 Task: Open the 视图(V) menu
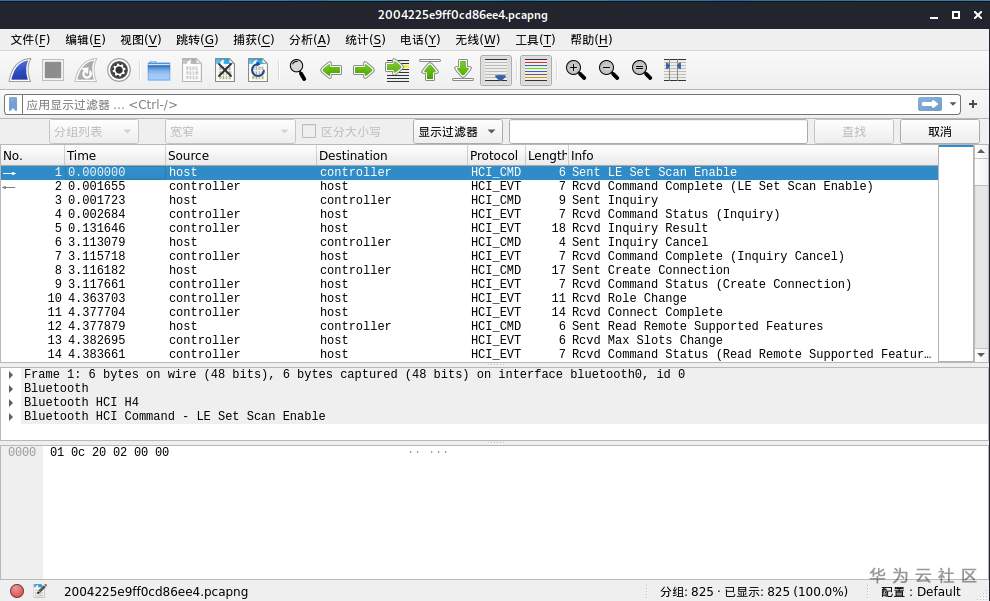[141, 40]
